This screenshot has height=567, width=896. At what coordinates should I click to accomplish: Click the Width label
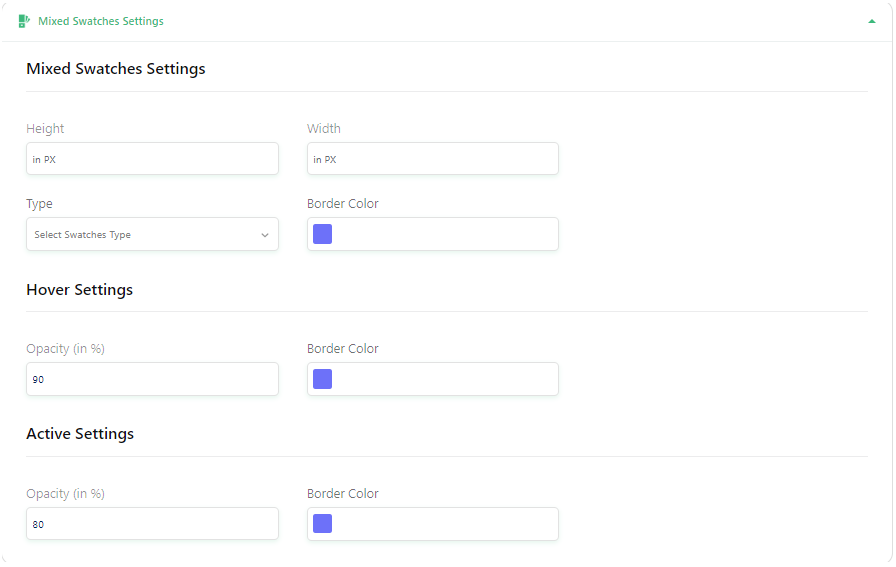(323, 129)
